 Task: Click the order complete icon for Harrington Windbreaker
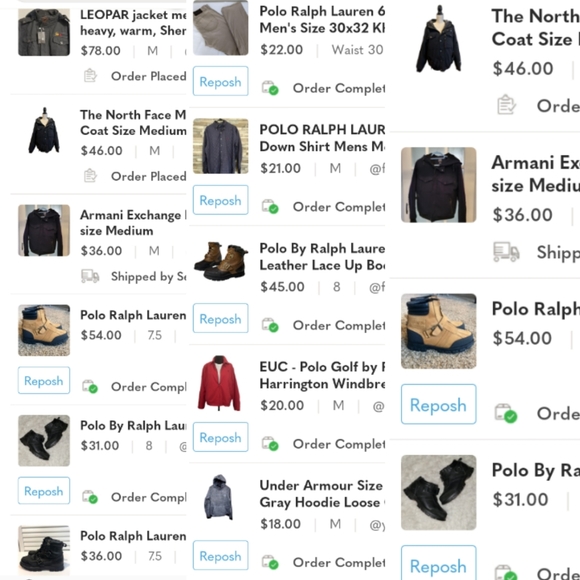pos(270,444)
